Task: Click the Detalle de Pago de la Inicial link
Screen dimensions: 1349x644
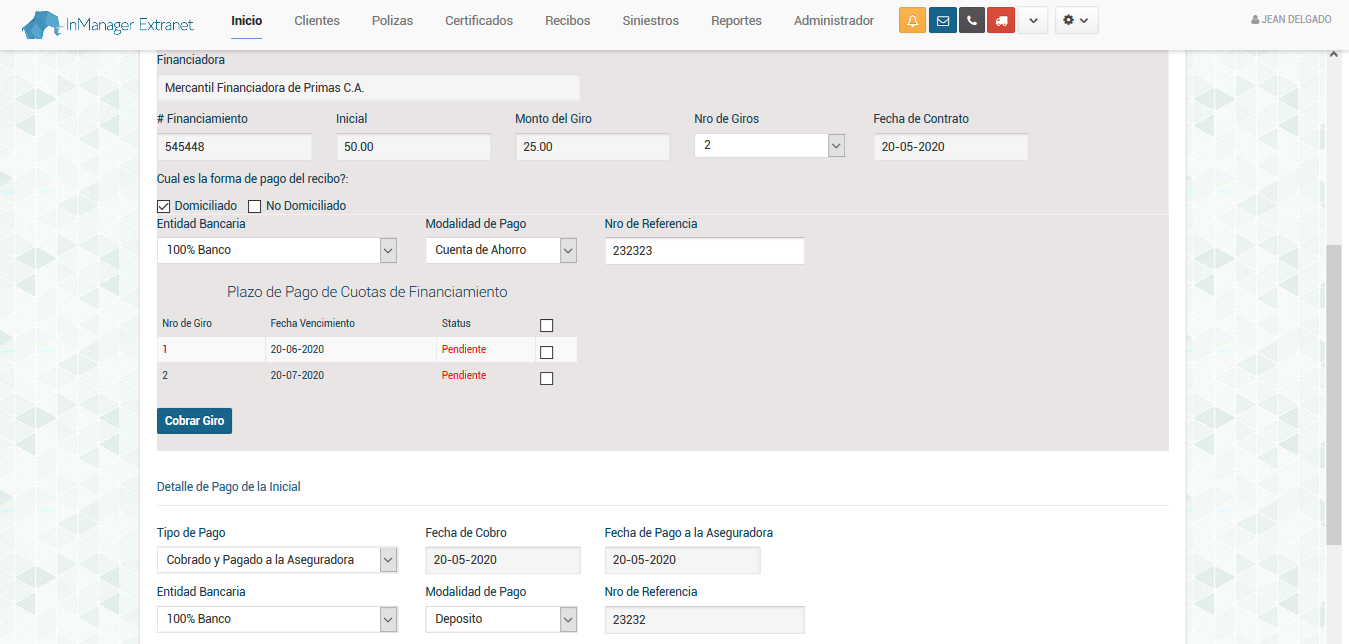Action: click(229, 487)
